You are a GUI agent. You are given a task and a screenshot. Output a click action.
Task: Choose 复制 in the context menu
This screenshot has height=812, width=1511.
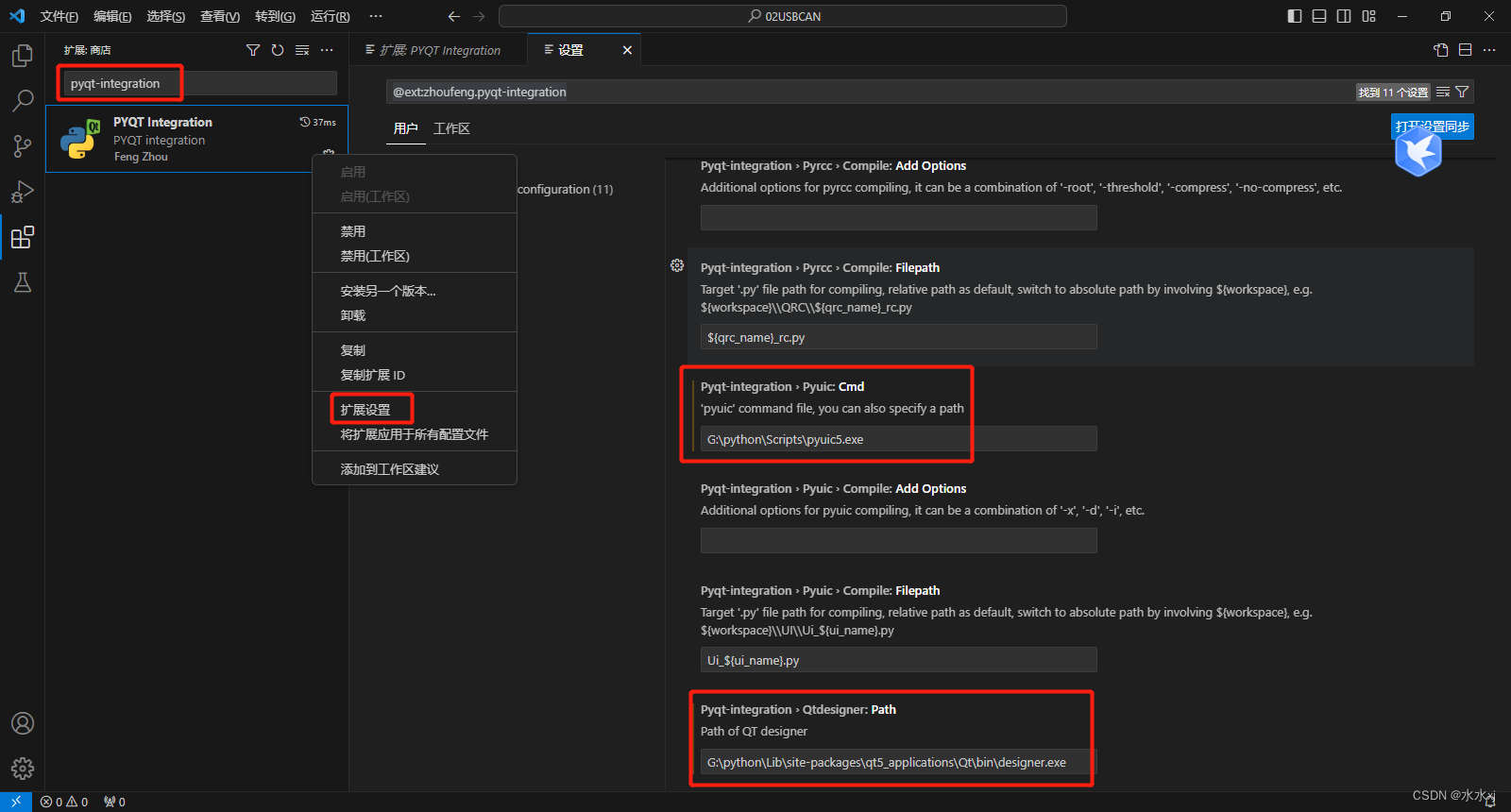415,350
